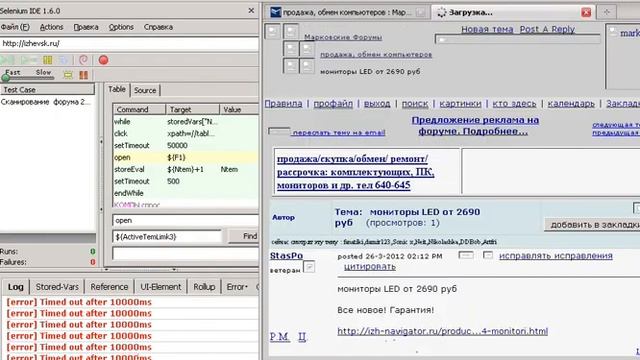The width and height of the screenshot is (640, 360).
Task: Open the 'поиск' search link
Action: (415, 104)
